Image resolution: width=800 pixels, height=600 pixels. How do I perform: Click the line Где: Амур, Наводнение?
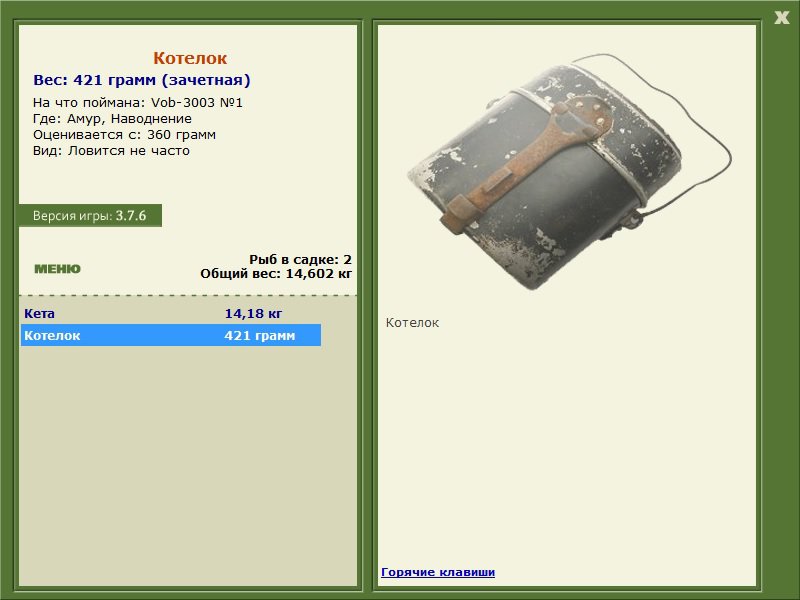pyautogui.click(x=112, y=119)
